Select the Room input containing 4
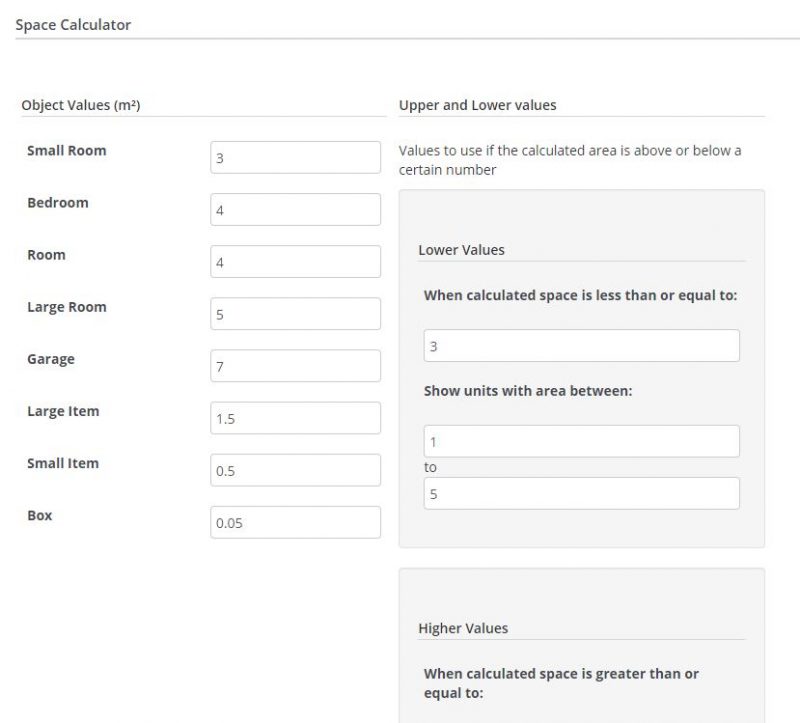This screenshot has height=723, width=800. pyautogui.click(x=293, y=261)
